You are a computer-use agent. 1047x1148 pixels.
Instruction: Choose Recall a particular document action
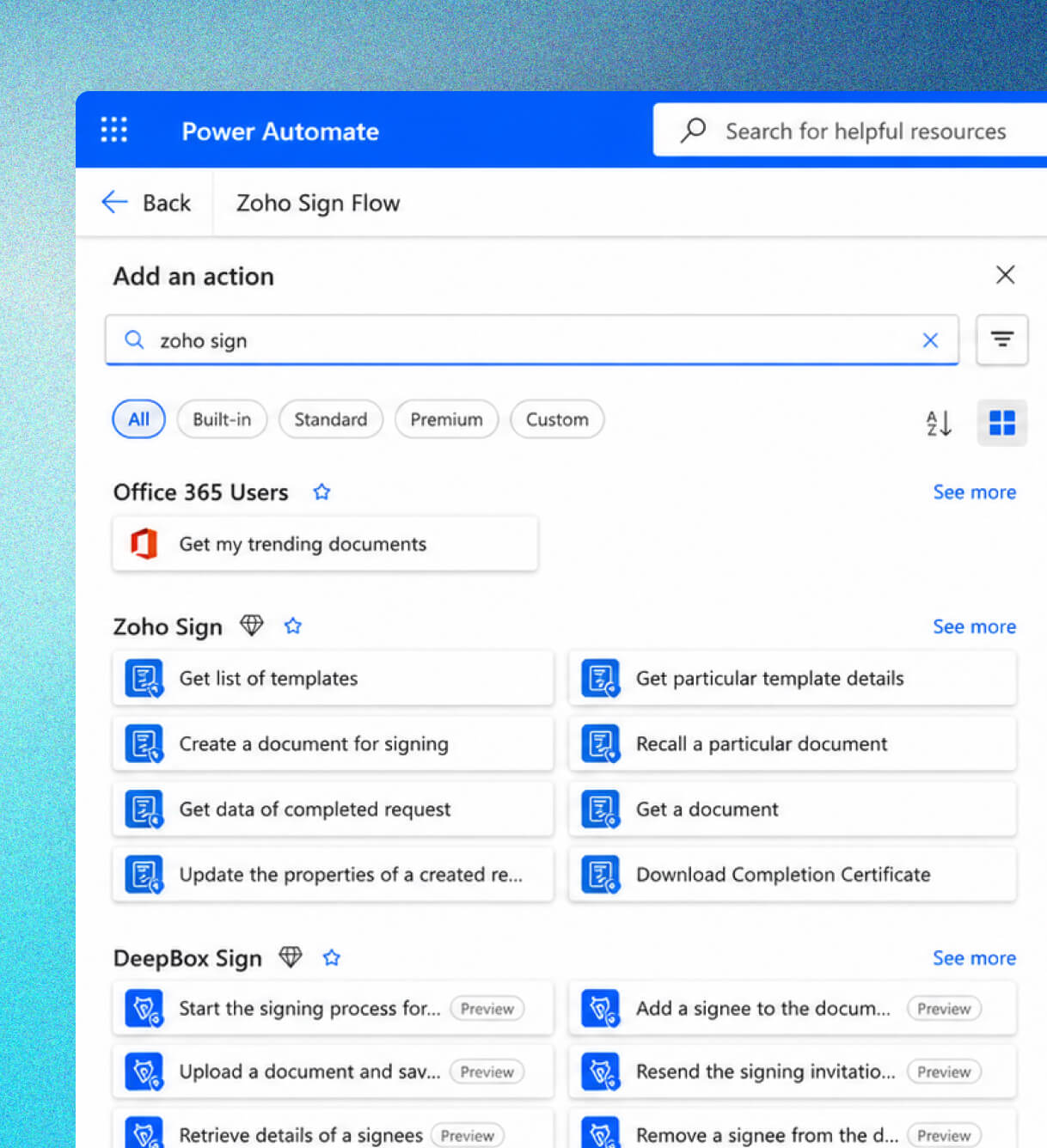[x=793, y=743]
